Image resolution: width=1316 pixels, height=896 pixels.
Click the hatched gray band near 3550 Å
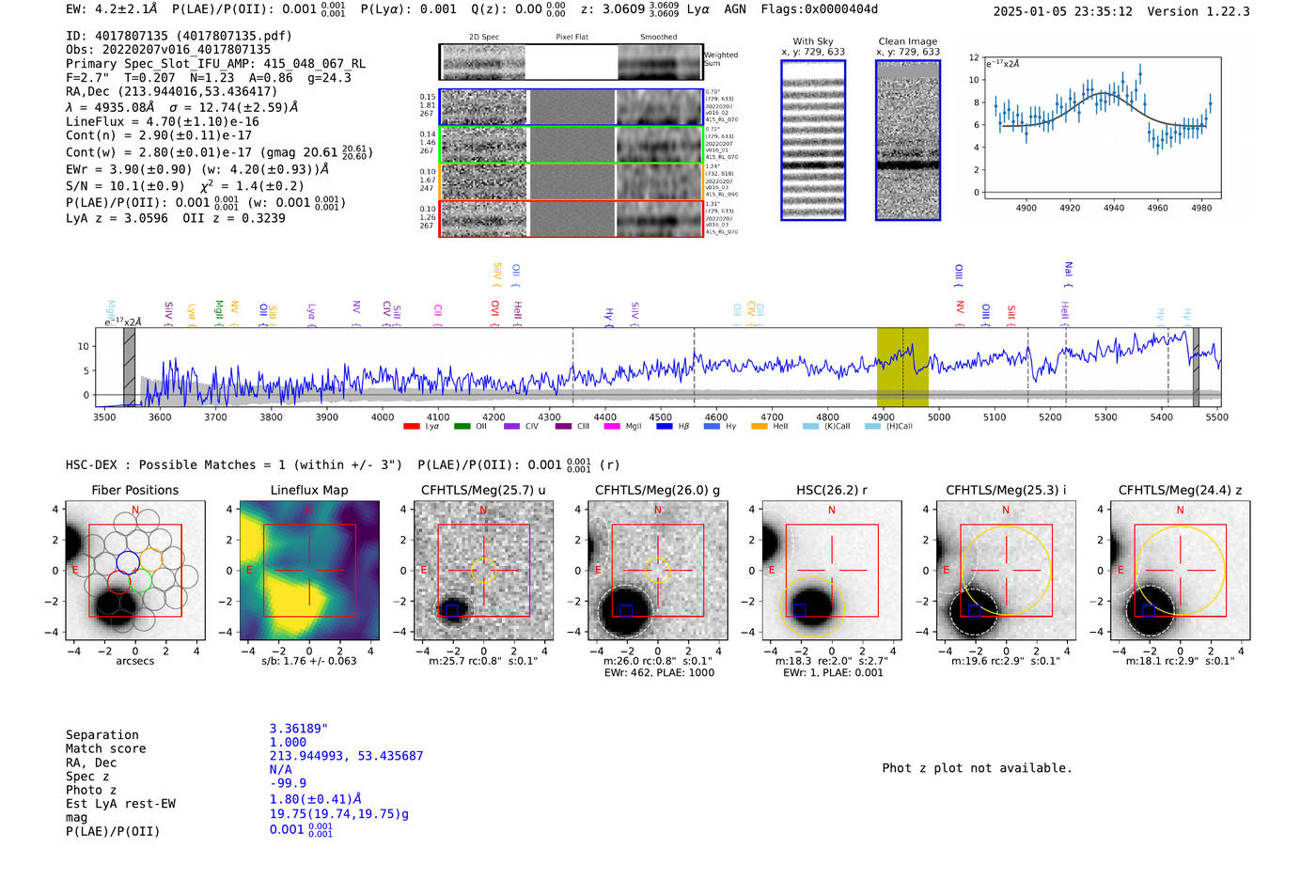130,367
